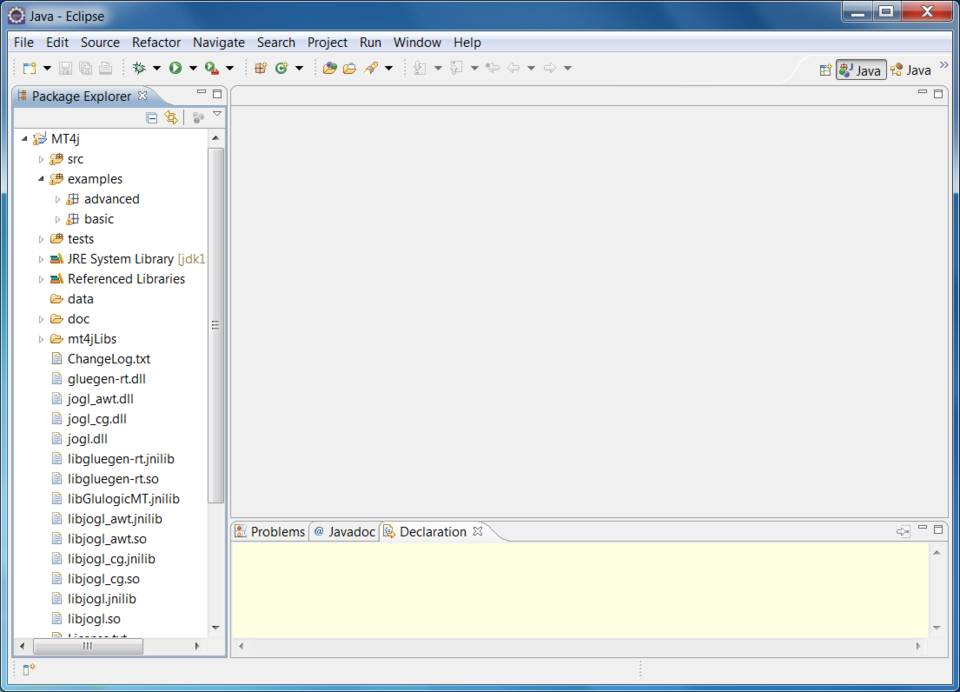Click the Debug bug icon in toolbar
Screen dimensions: 960x692
pos(140,68)
